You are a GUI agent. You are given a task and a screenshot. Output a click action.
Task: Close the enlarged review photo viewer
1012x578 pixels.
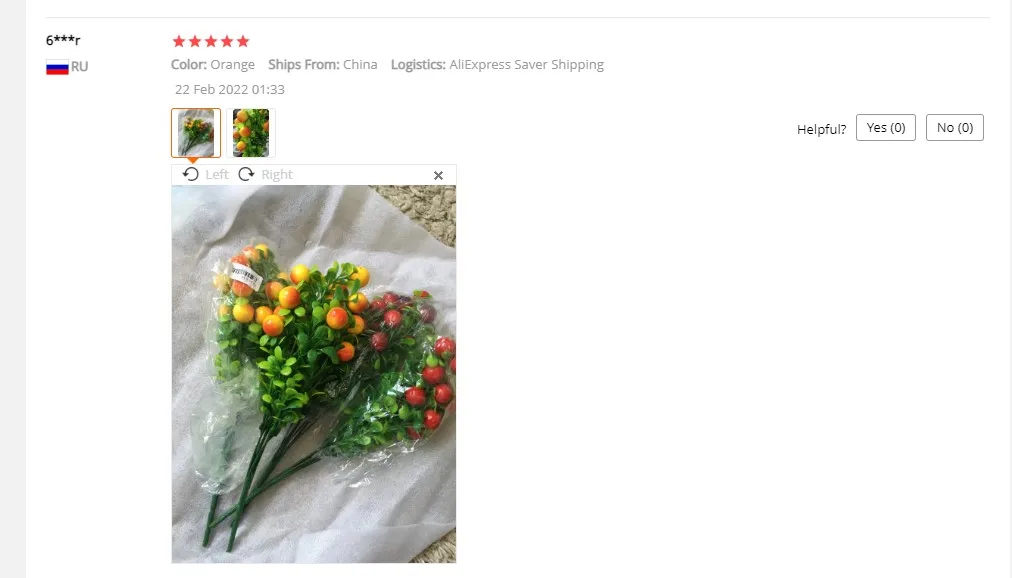pyautogui.click(x=438, y=175)
